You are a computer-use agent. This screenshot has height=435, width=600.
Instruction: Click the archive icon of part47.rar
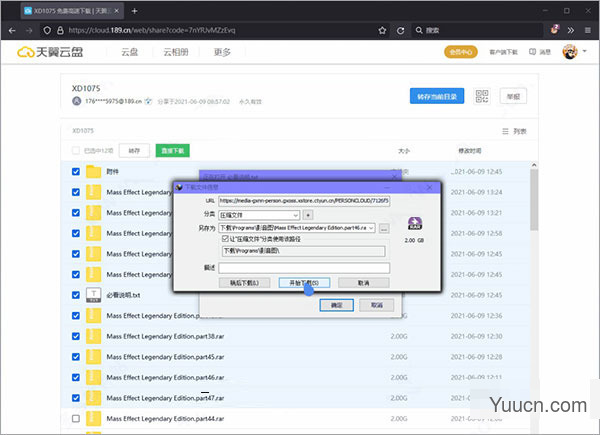pos(93,398)
